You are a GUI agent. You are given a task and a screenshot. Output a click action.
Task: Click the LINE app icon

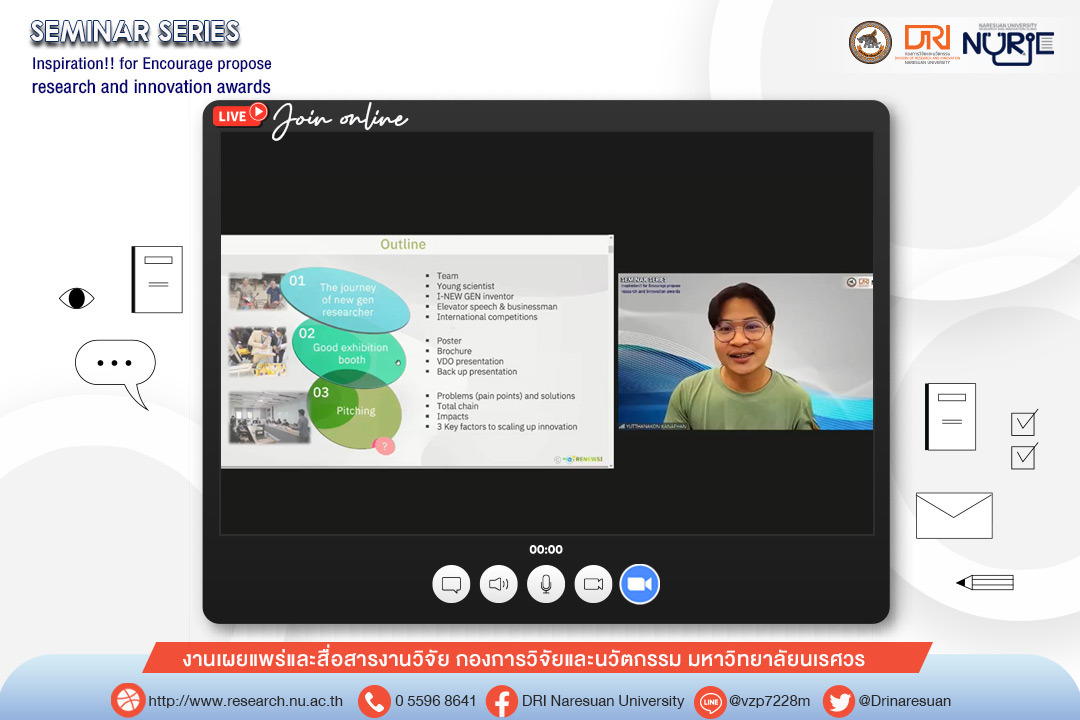click(710, 702)
